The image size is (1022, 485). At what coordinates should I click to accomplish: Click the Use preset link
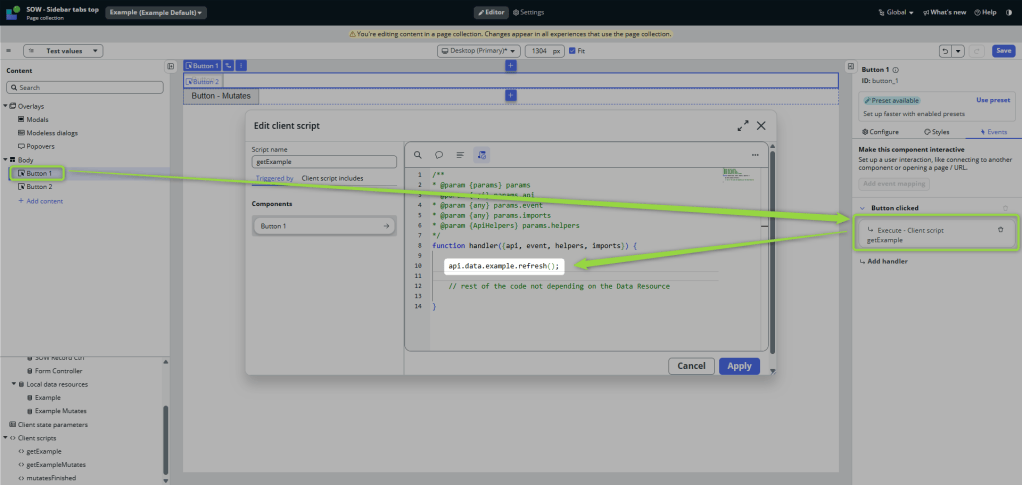pyautogui.click(x=993, y=100)
